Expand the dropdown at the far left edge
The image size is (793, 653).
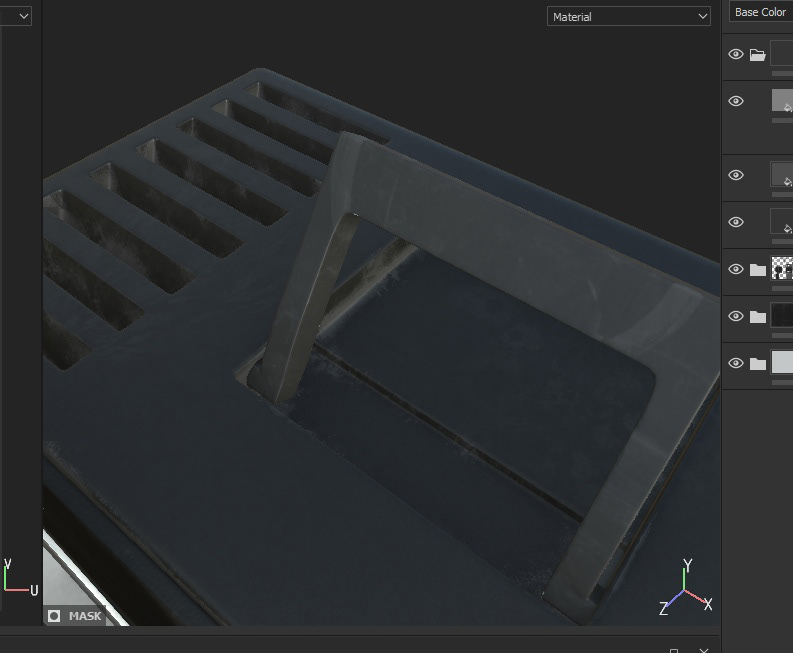16,16
